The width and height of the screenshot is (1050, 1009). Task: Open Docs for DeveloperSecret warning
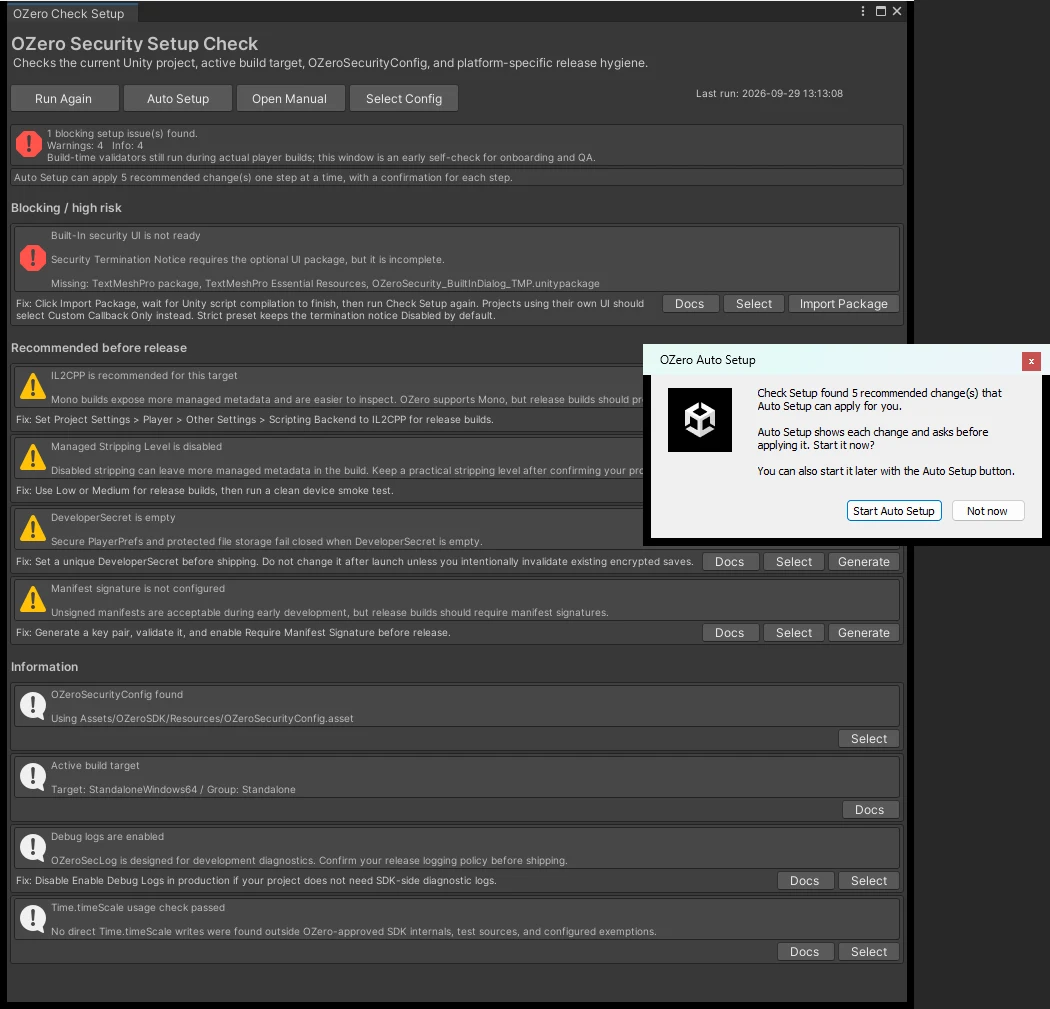coord(730,562)
